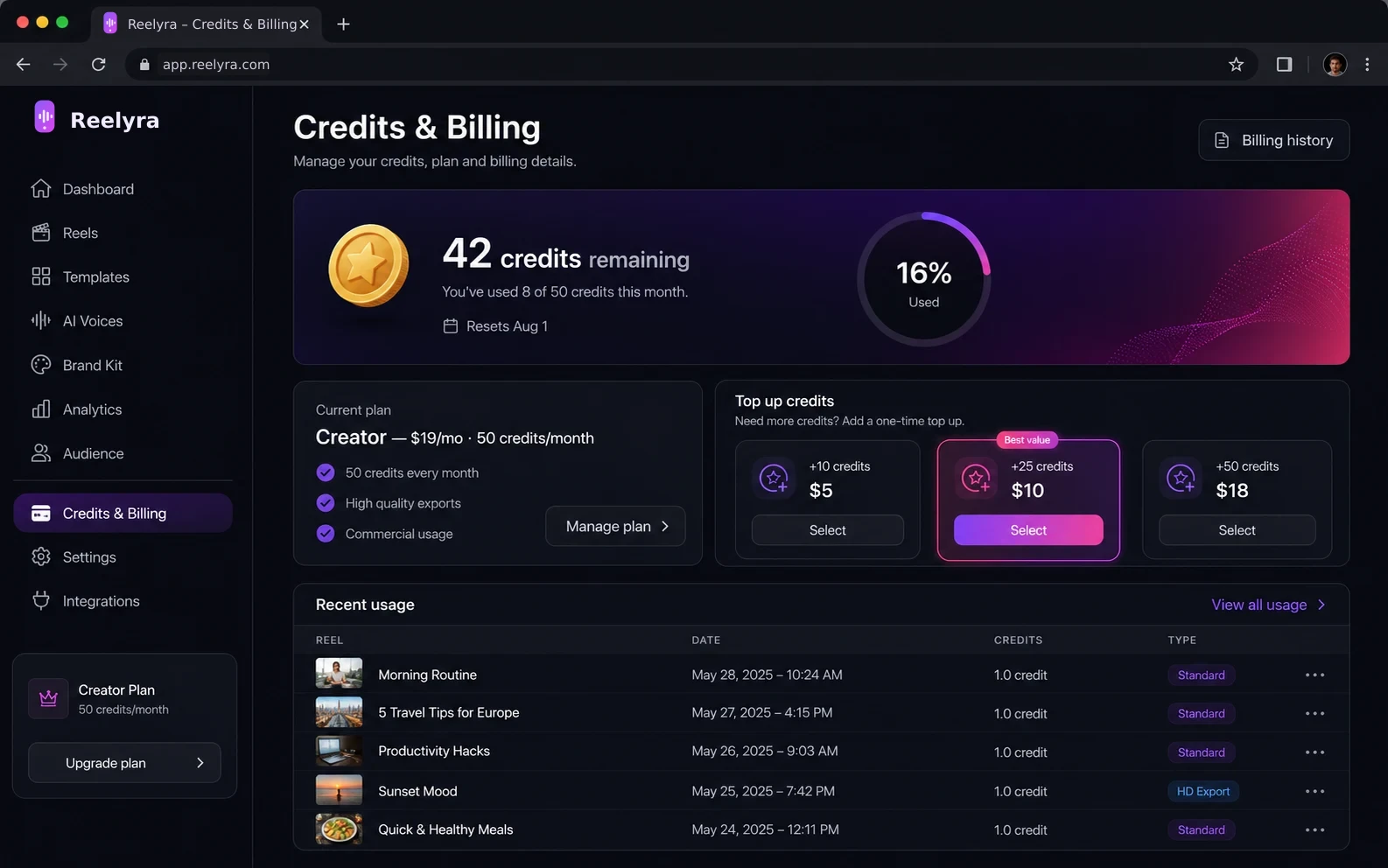This screenshot has width=1388, height=868.
Task: Click the Upgrade plan button
Action: click(124, 763)
